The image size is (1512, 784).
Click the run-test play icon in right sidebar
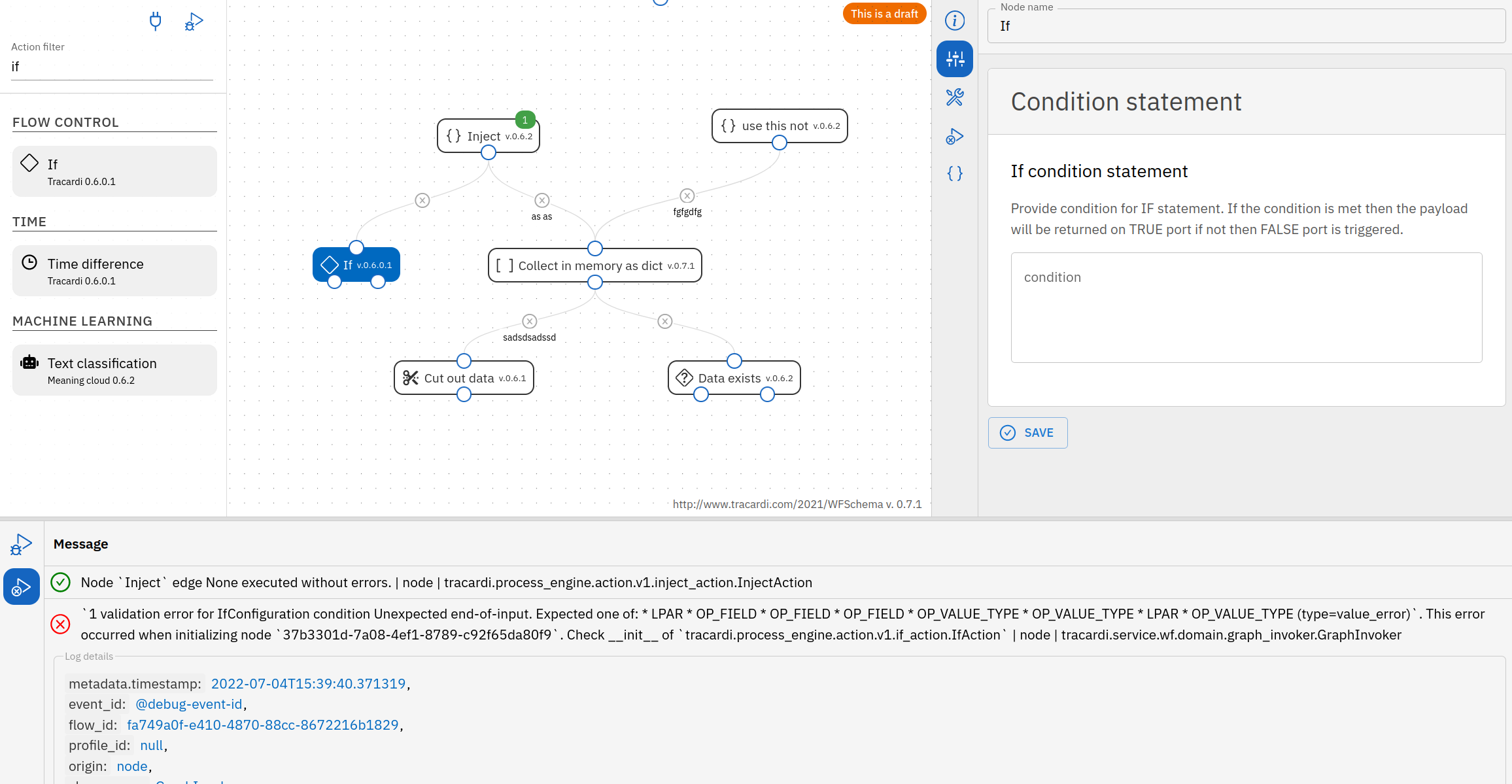[x=954, y=136]
